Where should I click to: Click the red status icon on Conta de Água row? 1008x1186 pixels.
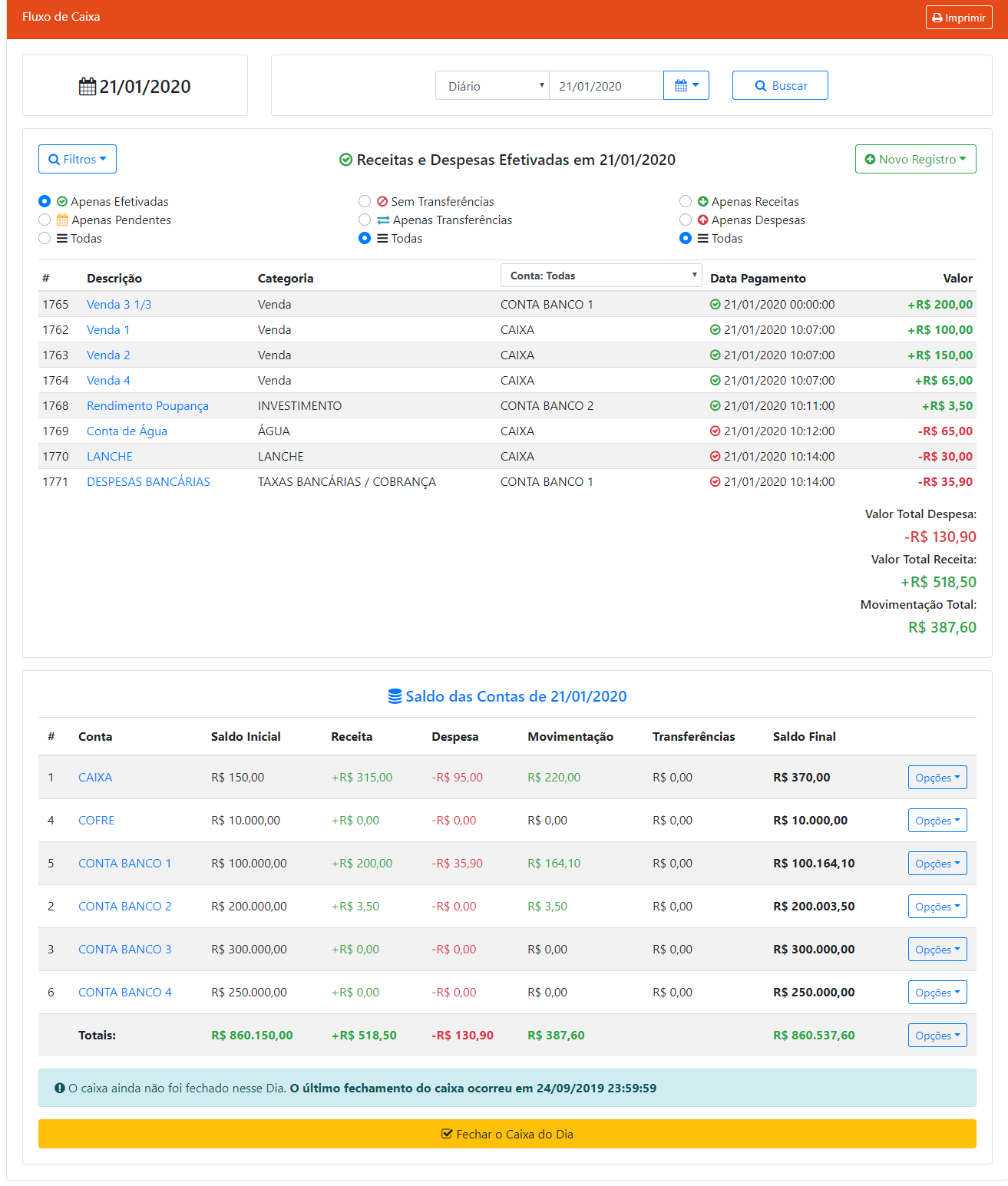[715, 431]
